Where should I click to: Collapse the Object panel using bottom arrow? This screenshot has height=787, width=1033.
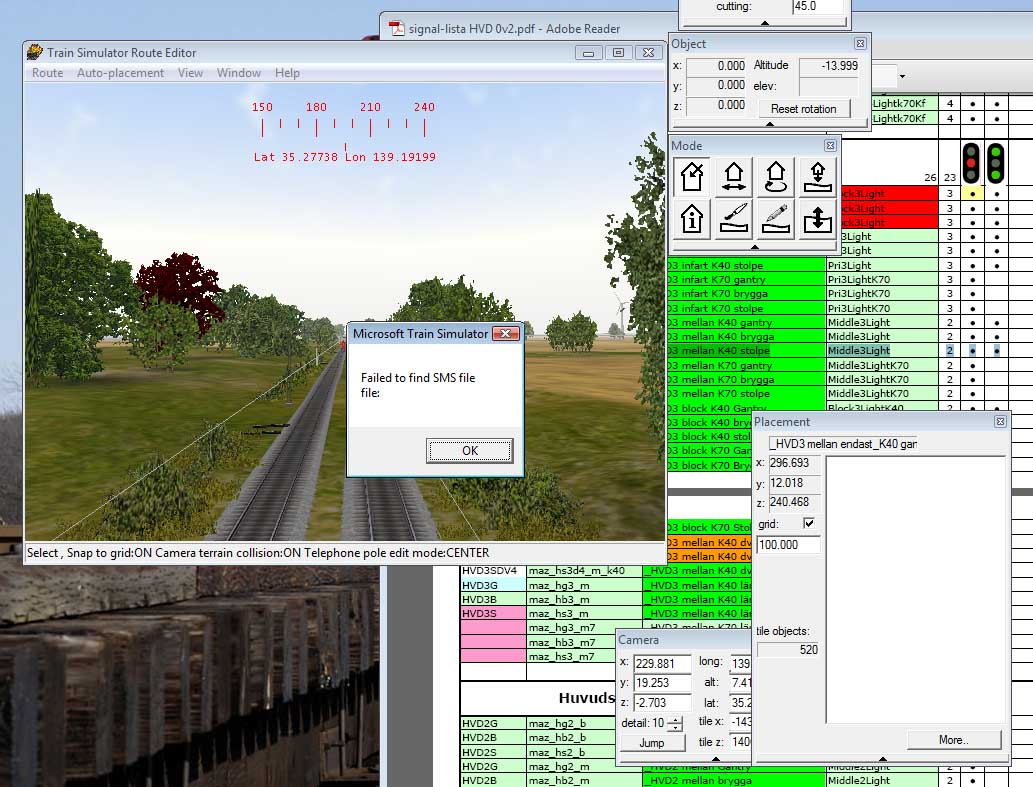pos(769,125)
